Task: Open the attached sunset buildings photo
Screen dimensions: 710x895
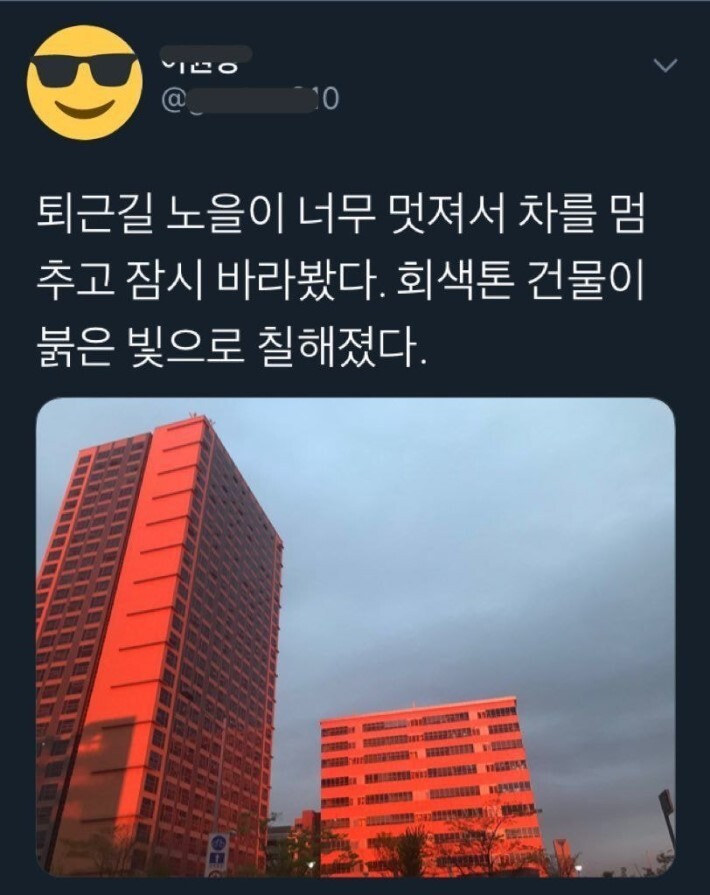Action: pyautogui.click(x=355, y=637)
